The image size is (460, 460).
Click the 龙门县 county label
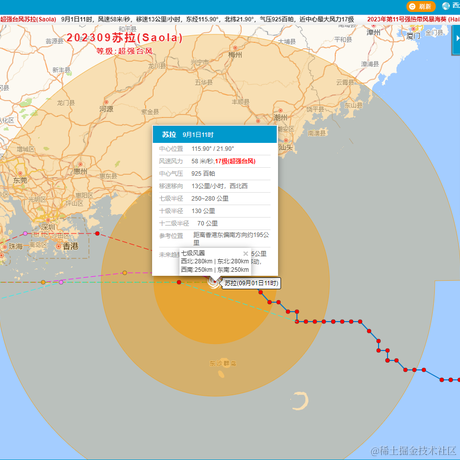[66, 103]
